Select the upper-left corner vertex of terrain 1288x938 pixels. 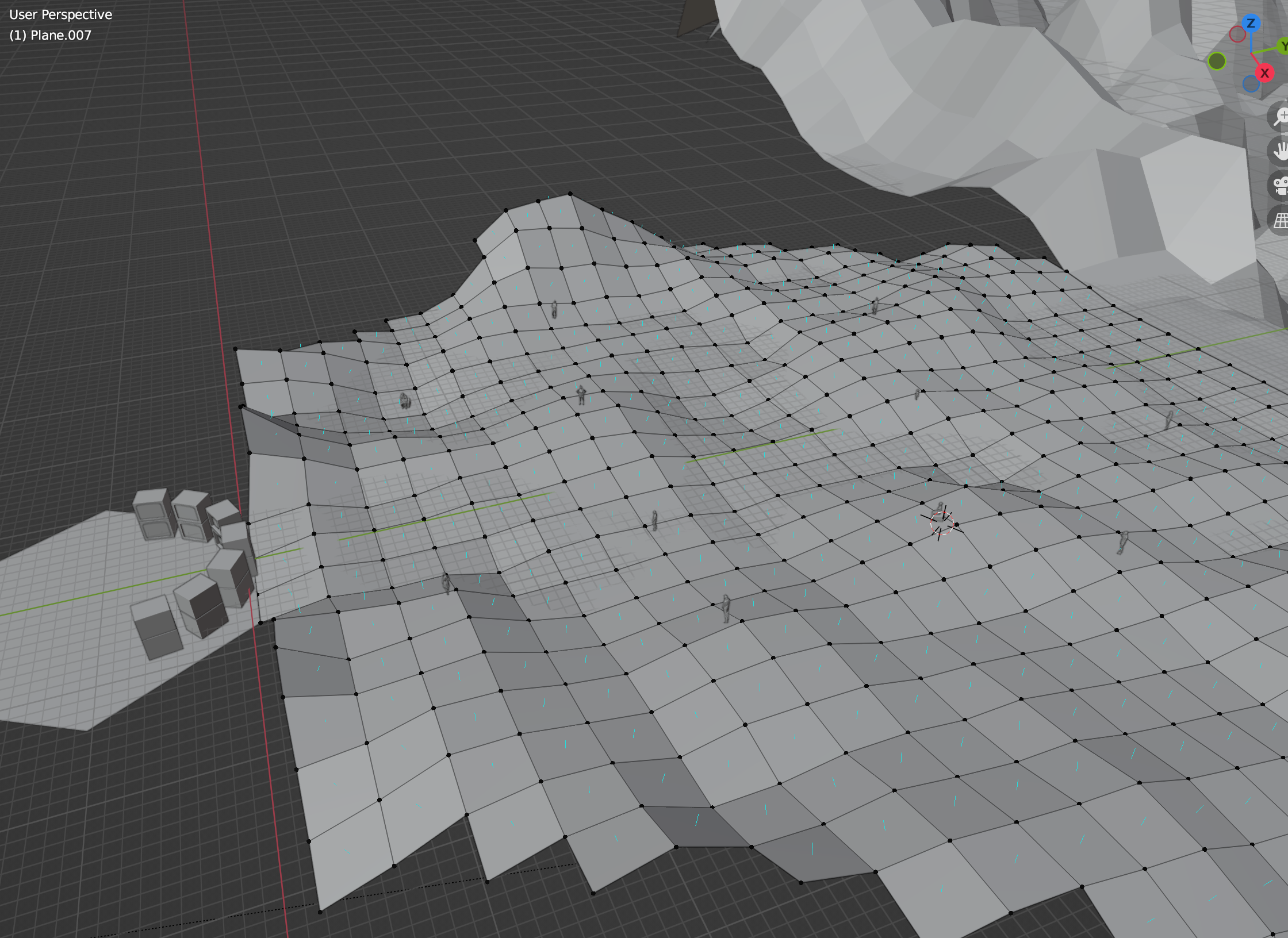pyautogui.click(x=235, y=349)
